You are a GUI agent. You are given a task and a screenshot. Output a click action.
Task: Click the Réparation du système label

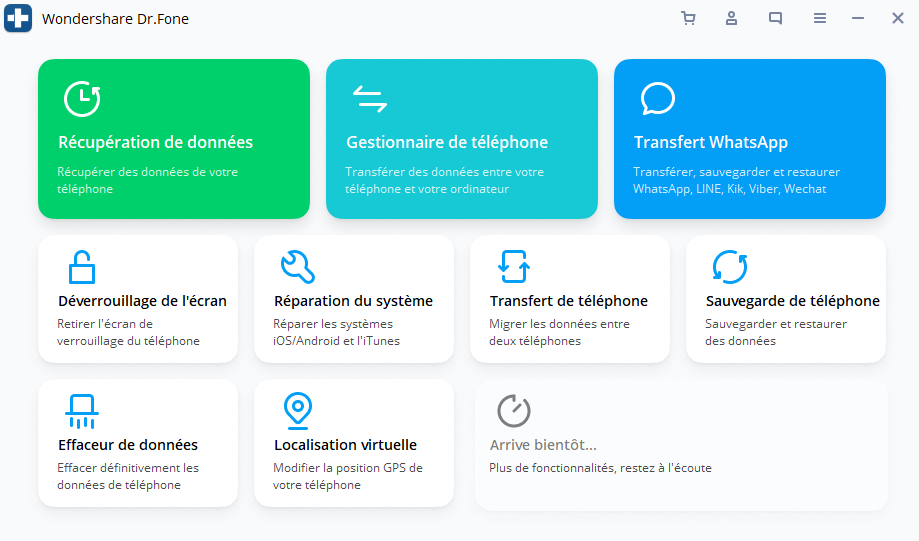pyautogui.click(x=353, y=301)
